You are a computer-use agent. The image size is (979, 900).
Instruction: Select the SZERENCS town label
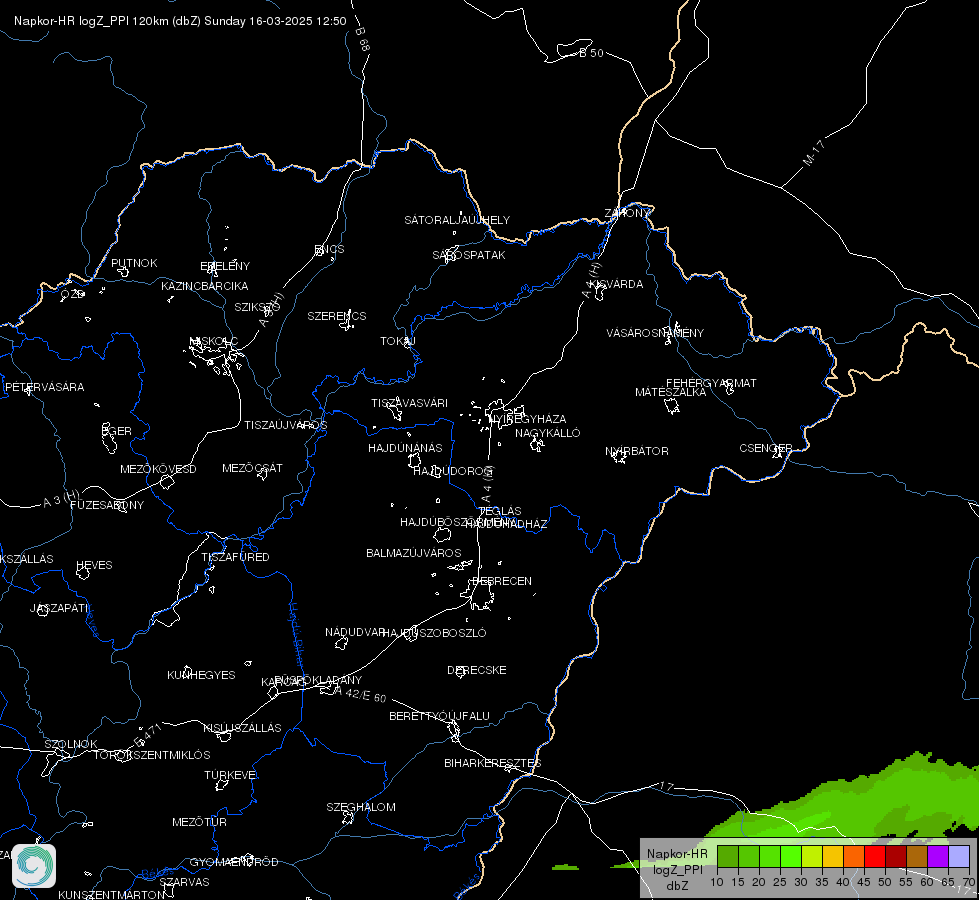coord(337,316)
